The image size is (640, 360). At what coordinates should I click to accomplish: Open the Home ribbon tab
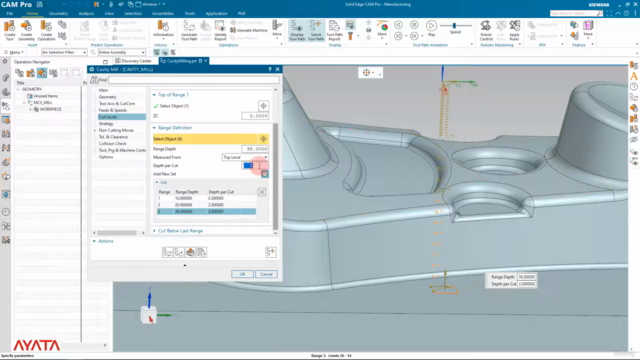click(x=32, y=13)
